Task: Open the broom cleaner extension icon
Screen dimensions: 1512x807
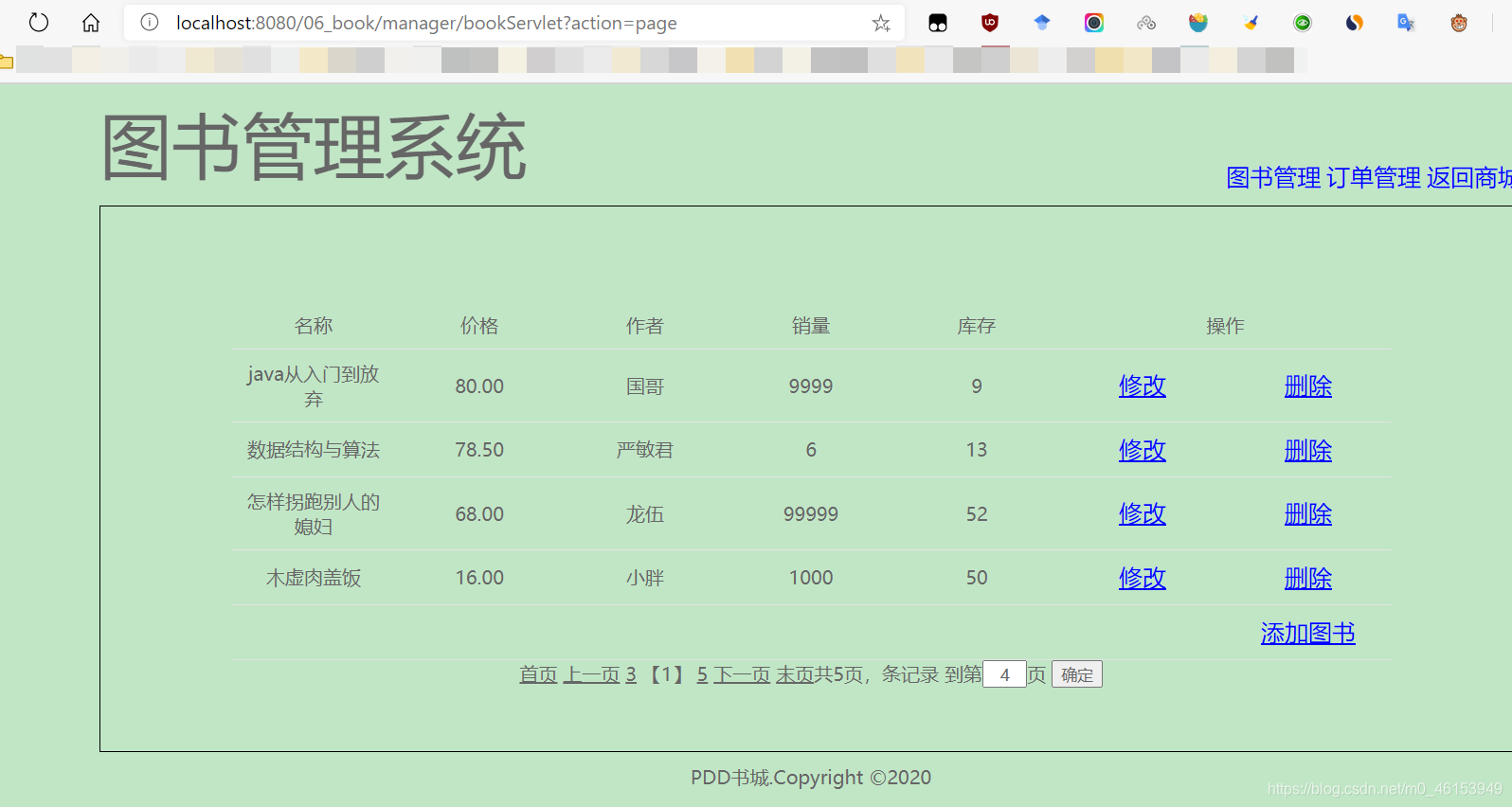Action: pos(1251,23)
